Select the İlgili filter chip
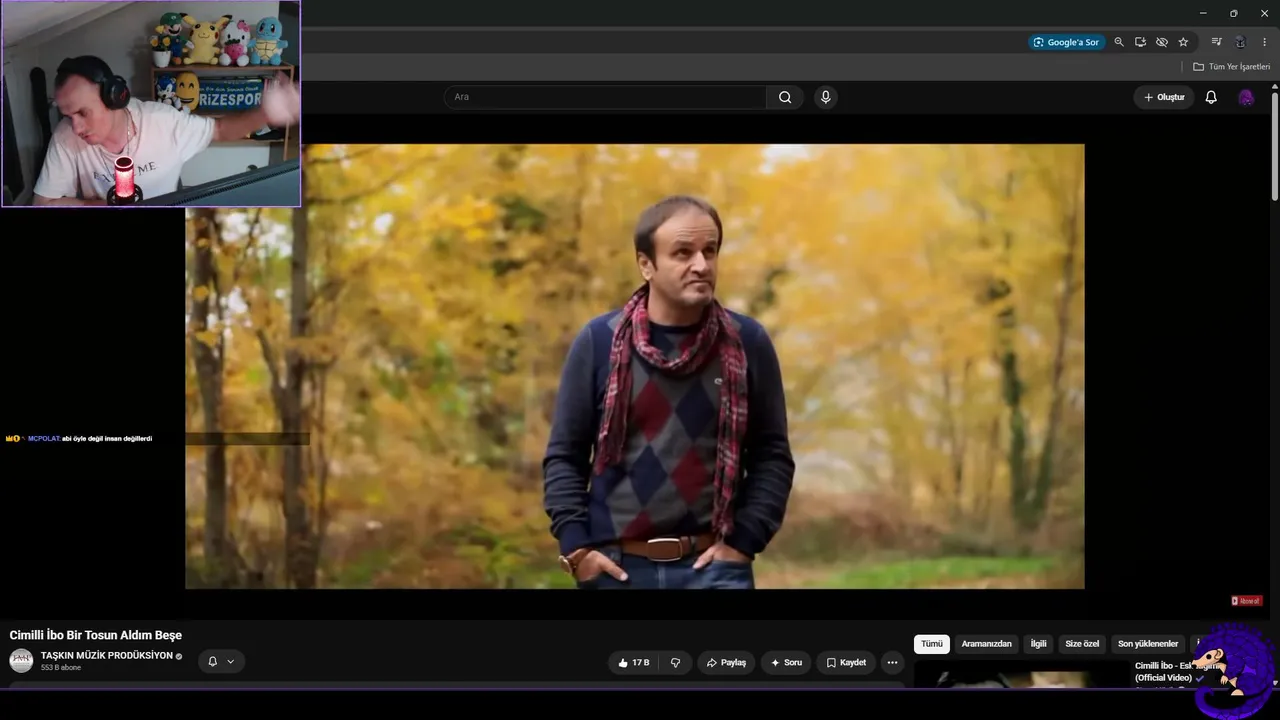Viewport: 1280px width, 720px height. [x=1039, y=644]
